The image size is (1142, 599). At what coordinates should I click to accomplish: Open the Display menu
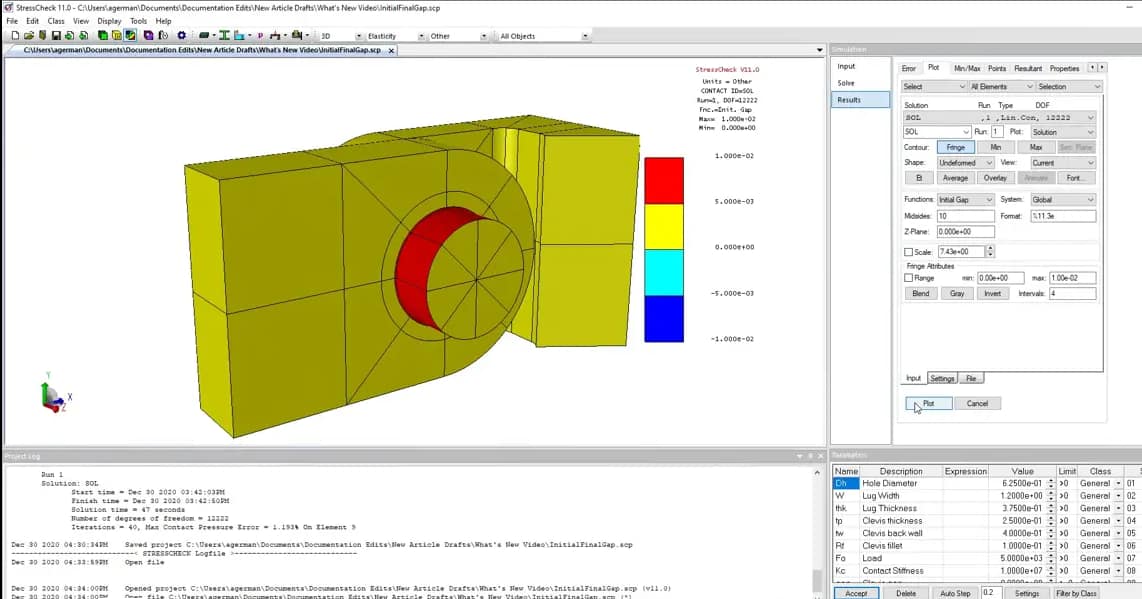(x=109, y=20)
